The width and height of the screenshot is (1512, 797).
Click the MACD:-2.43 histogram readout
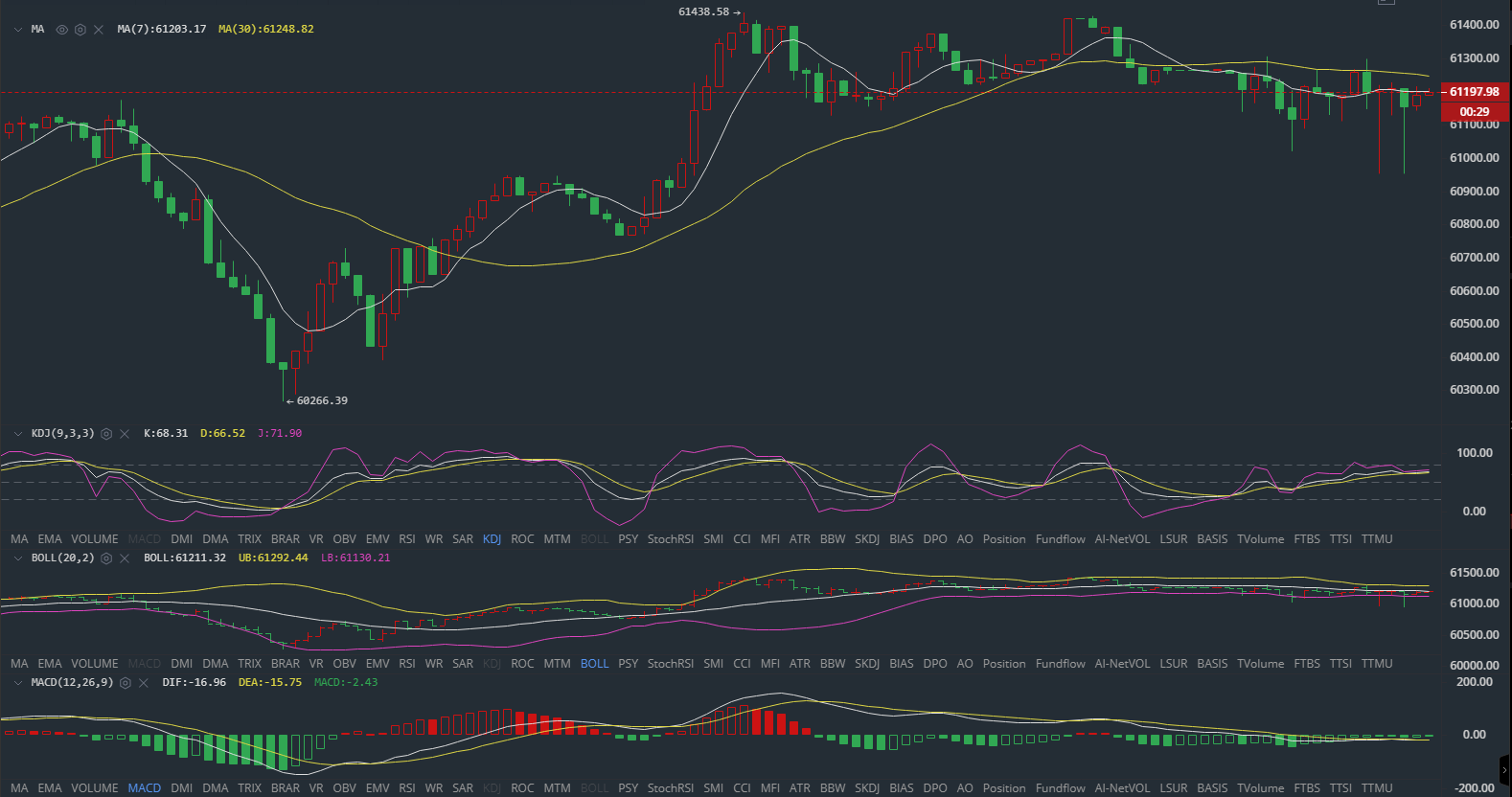tap(346, 683)
